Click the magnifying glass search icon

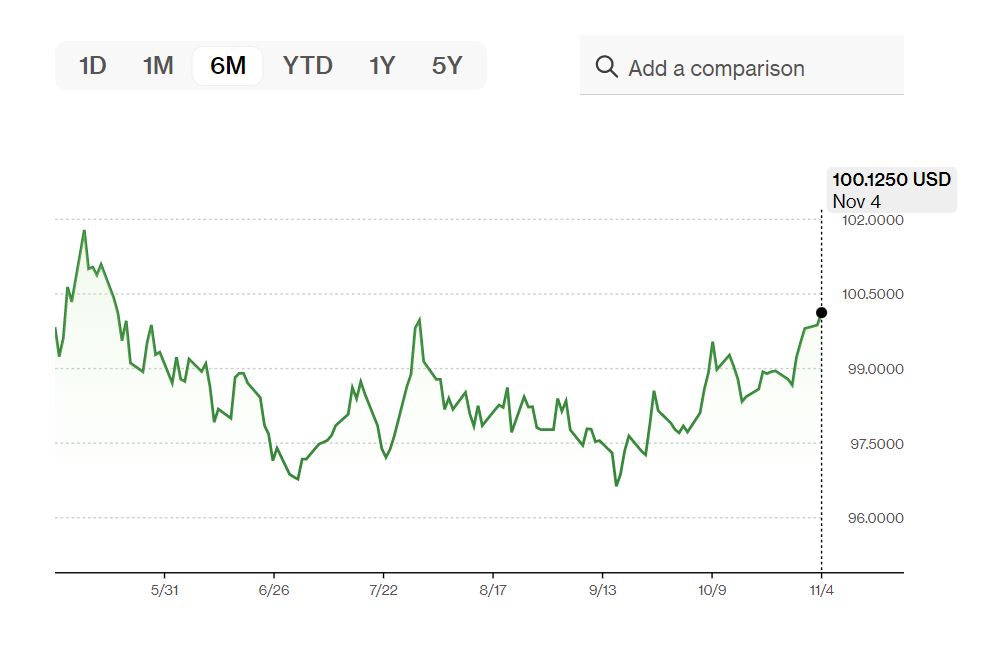606,67
